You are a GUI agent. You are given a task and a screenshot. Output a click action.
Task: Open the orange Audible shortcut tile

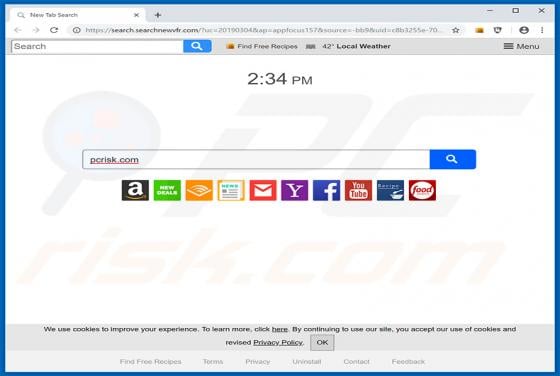tap(199, 190)
